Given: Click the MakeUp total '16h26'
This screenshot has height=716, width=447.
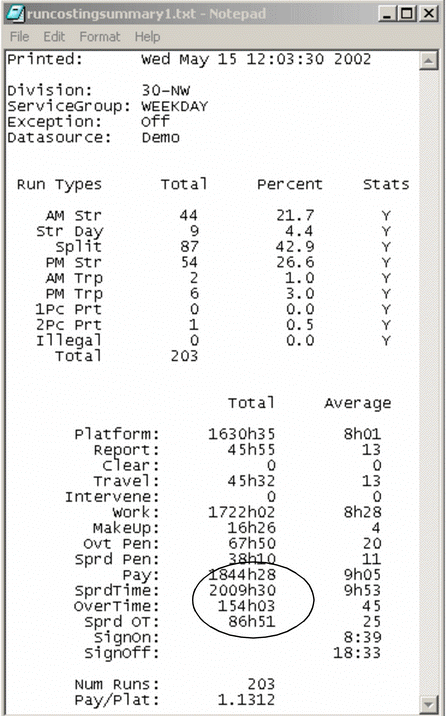Looking at the screenshot, I should (251, 528).
